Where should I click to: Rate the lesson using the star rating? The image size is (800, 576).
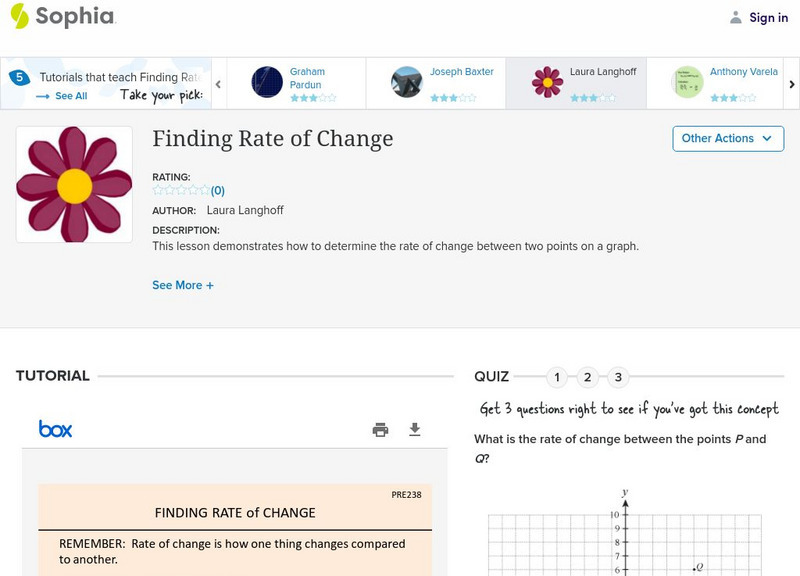(x=181, y=190)
